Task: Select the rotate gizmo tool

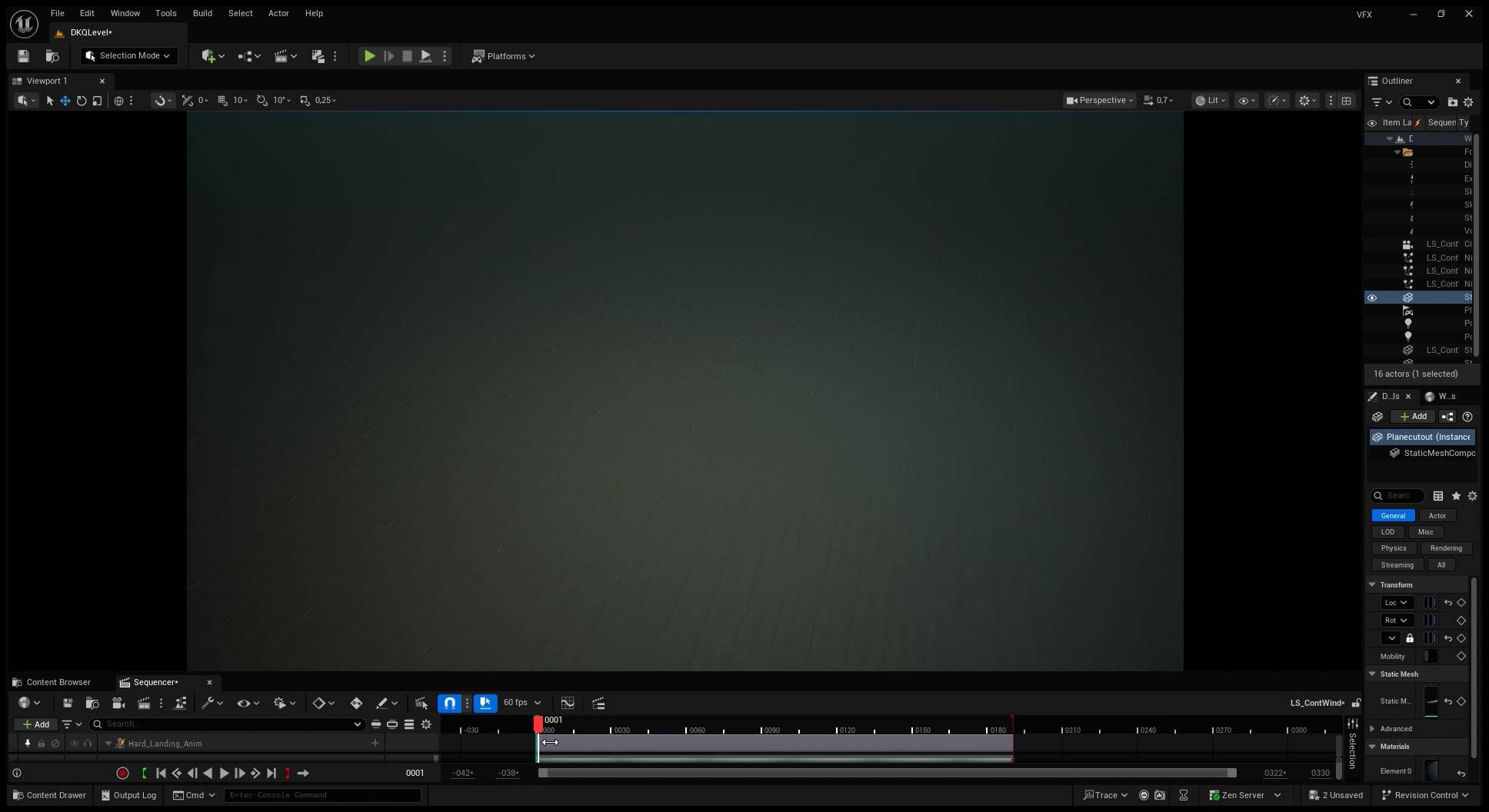Action: tap(82, 101)
